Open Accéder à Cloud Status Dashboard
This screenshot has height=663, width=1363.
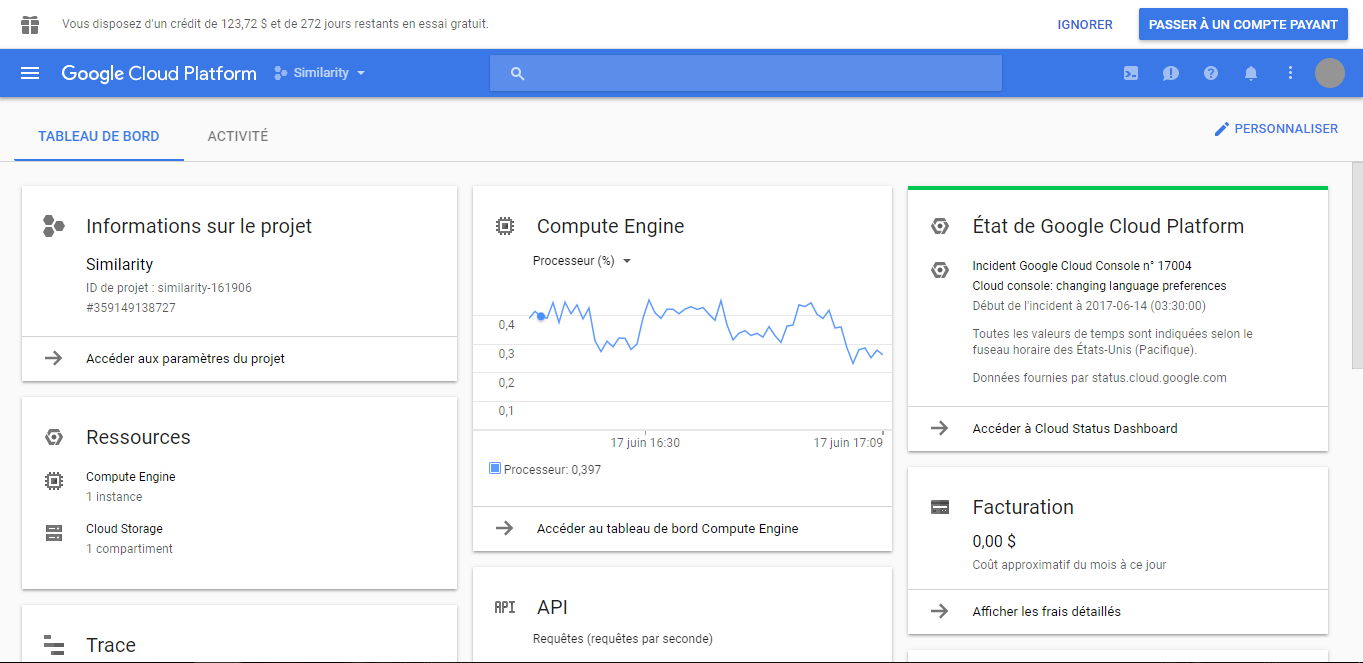(x=1075, y=427)
